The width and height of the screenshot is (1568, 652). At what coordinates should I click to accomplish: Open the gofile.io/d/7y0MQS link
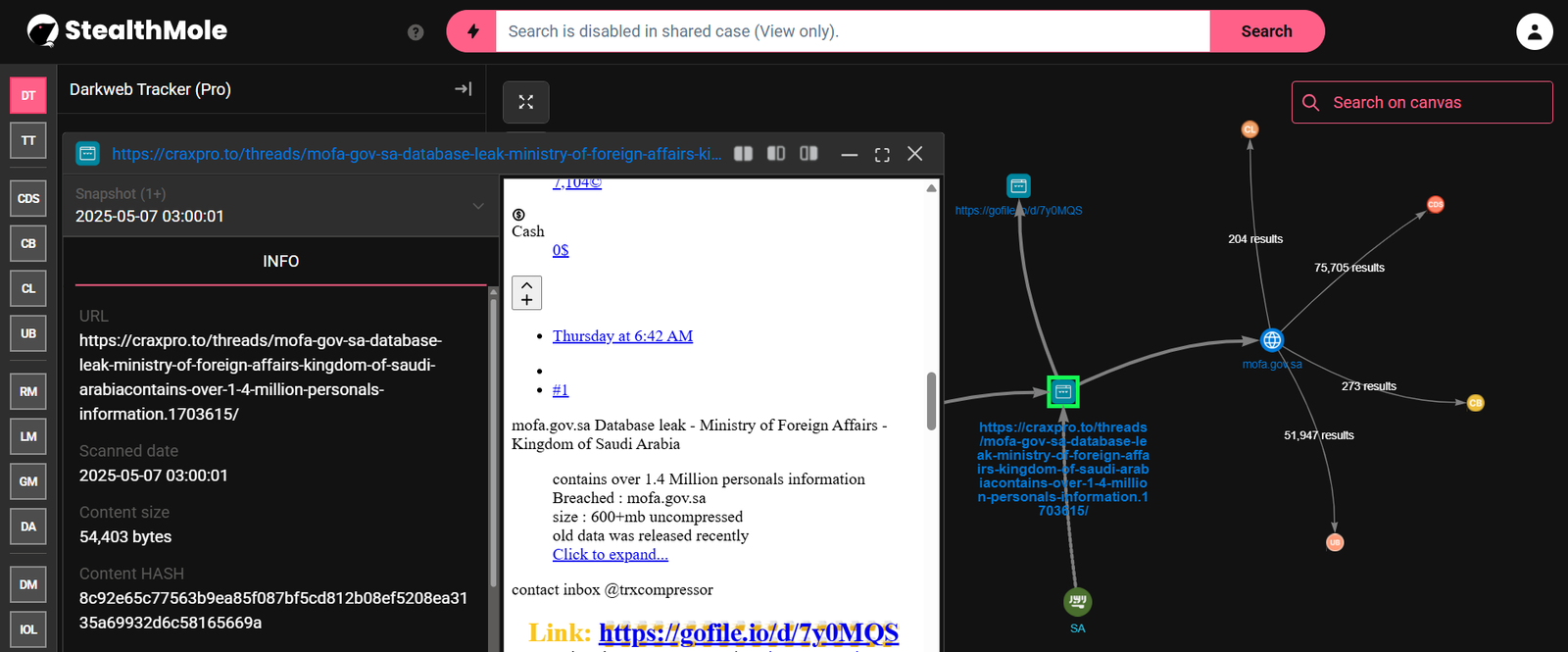pyautogui.click(x=749, y=632)
